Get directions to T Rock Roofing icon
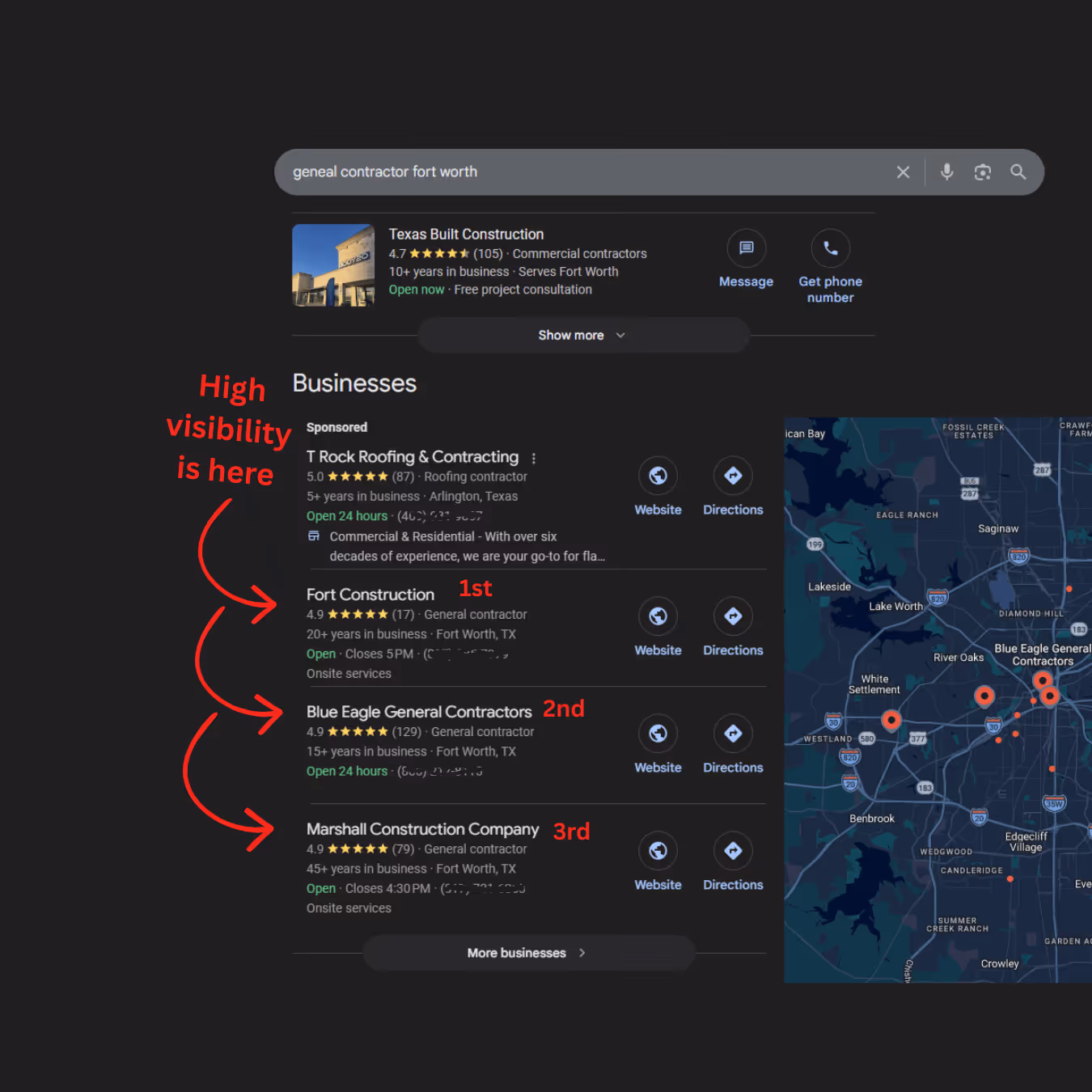This screenshot has width=1092, height=1092. pyautogui.click(x=733, y=476)
